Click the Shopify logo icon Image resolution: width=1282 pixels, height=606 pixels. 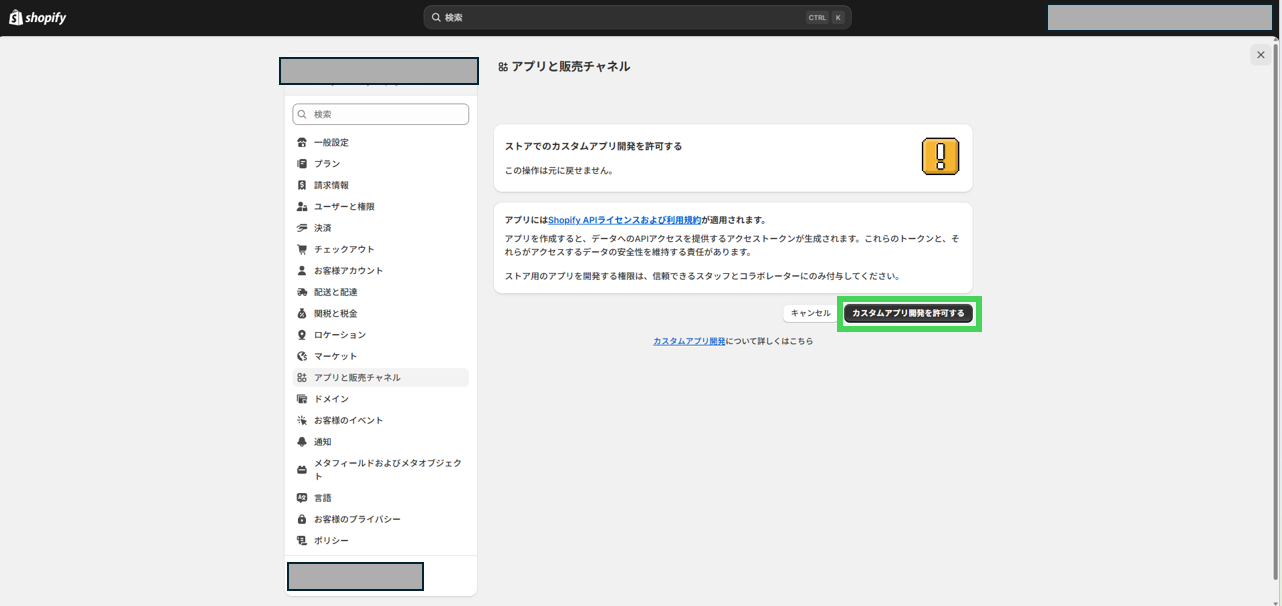point(16,17)
